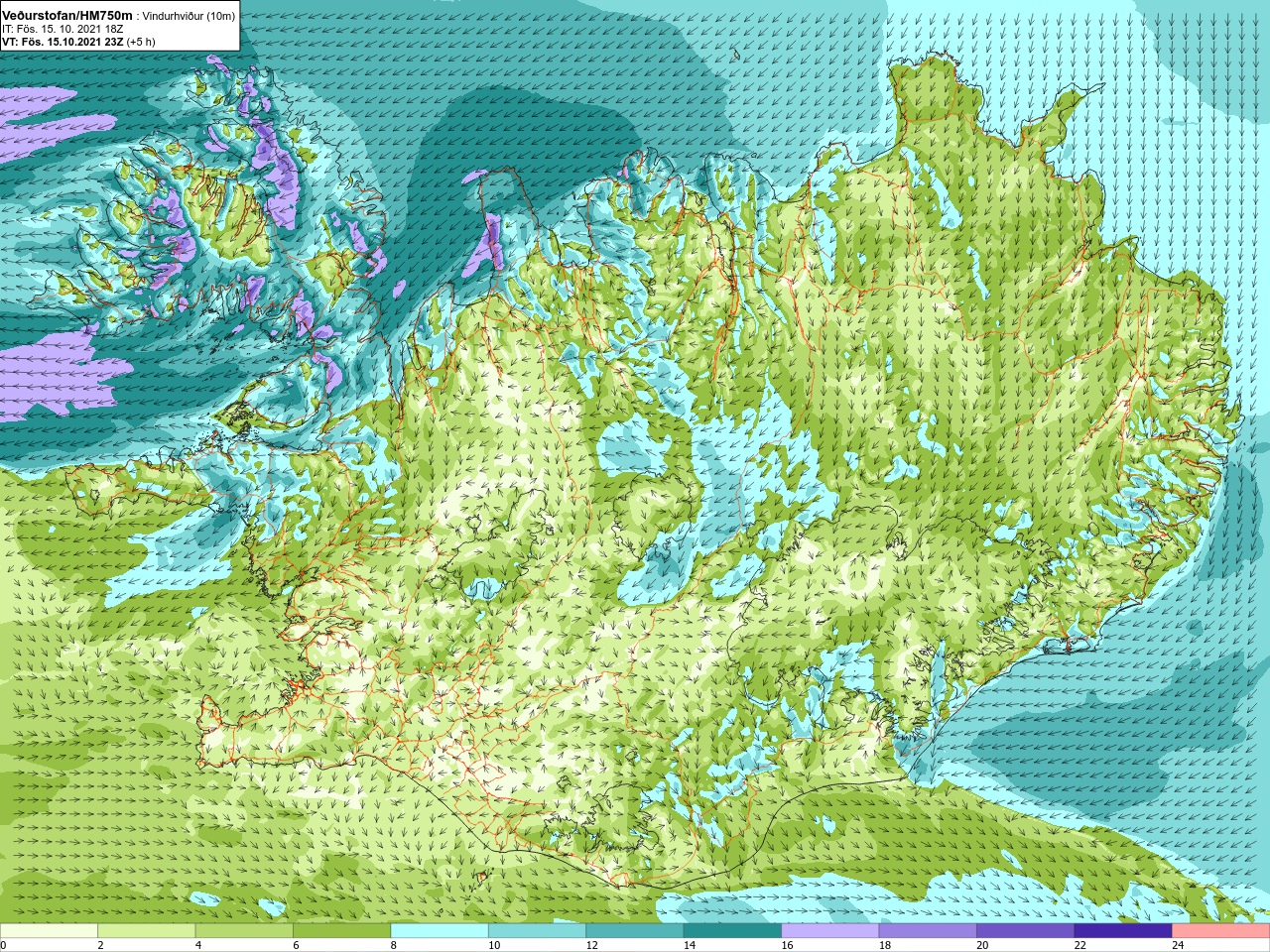Click the violet 20–22 legend swatch
Image resolution: width=1270 pixels, height=952 pixels.
point(1026,931)
